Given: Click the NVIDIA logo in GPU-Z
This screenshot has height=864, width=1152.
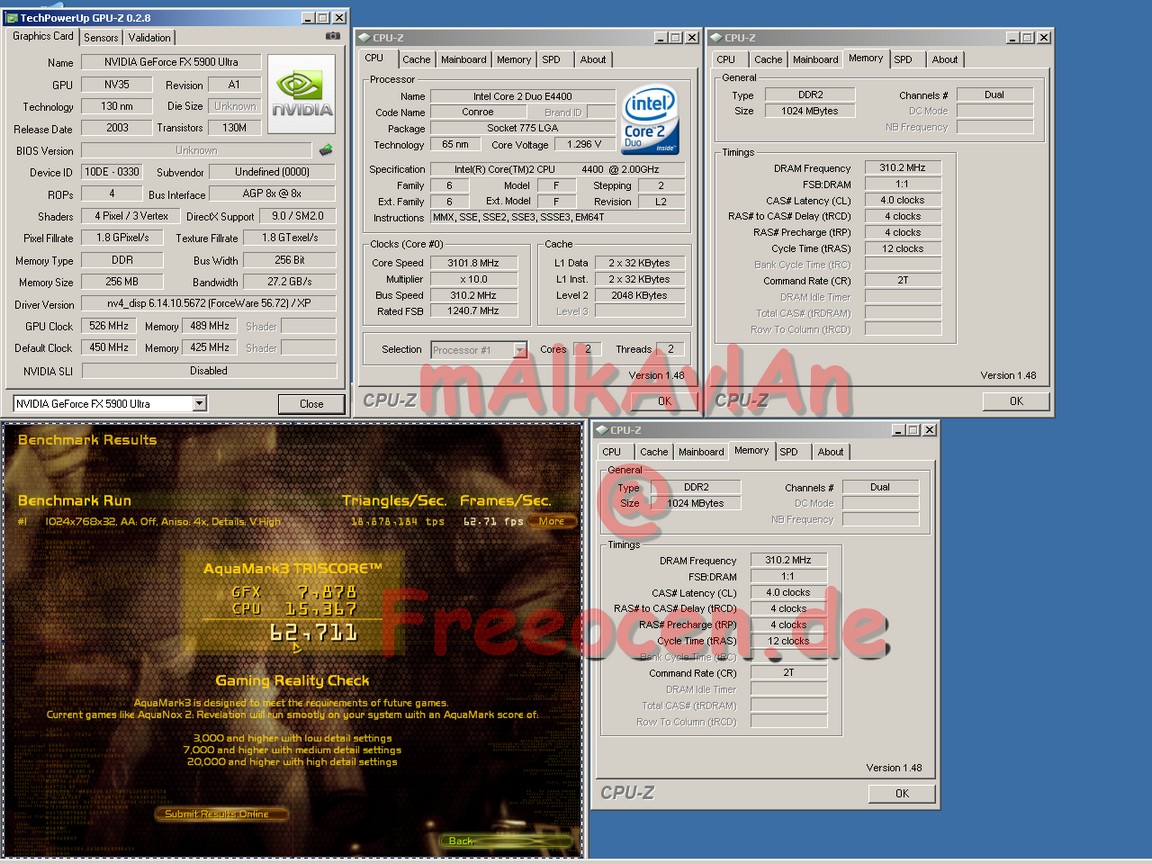Looking at the screenshot, I should pos(301,94).
